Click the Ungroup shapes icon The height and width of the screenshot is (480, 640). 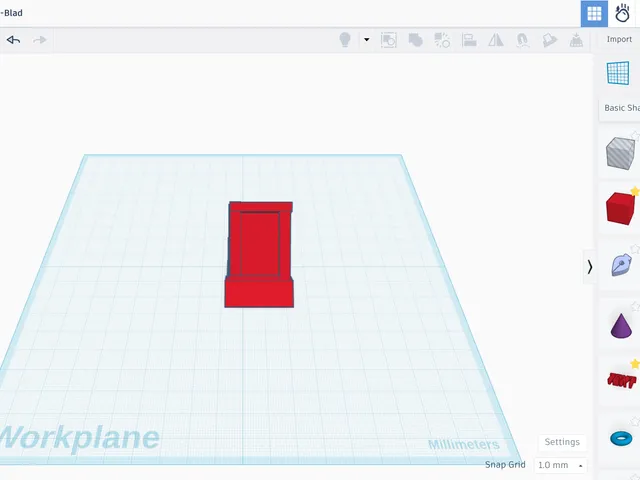tap(442, 40)
